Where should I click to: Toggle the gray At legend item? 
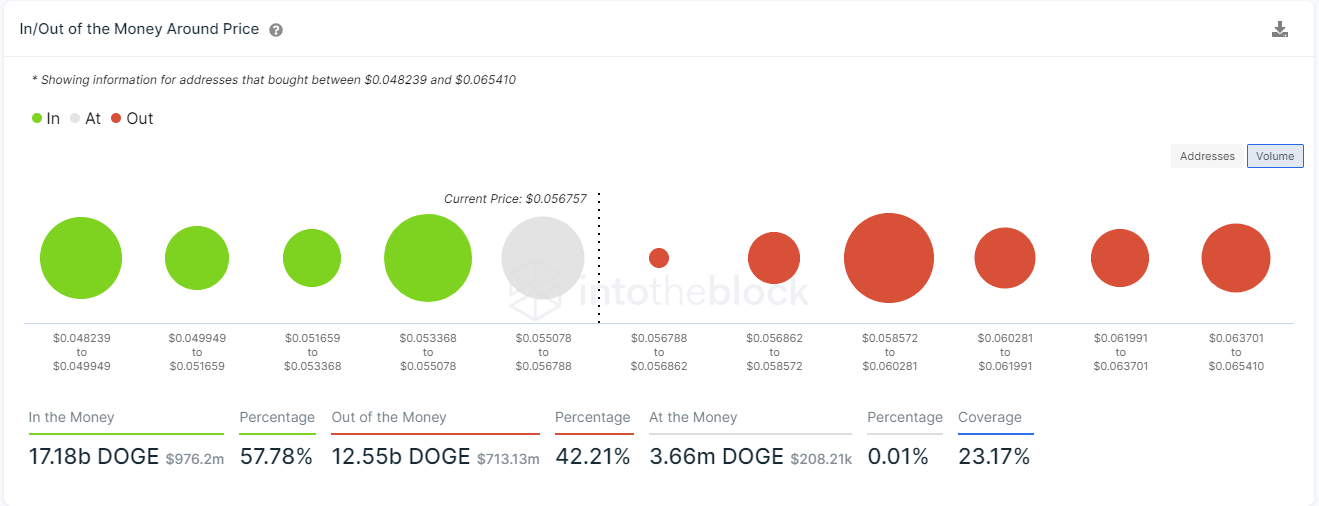pyautogui.click(x=85, y=118)
